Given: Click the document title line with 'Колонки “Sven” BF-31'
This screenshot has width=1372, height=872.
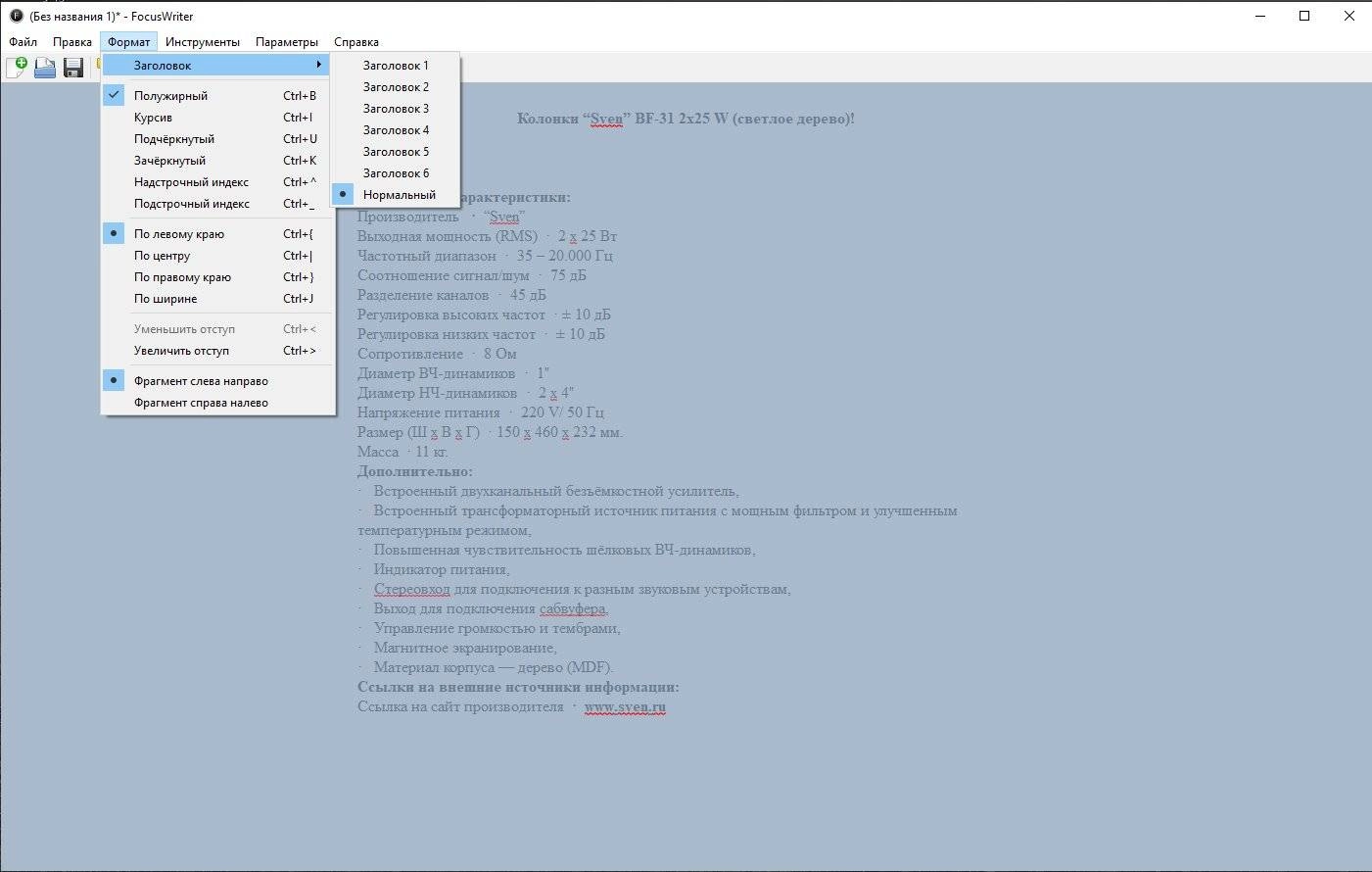Looking at the screenshot, I should tap(686, 119).
